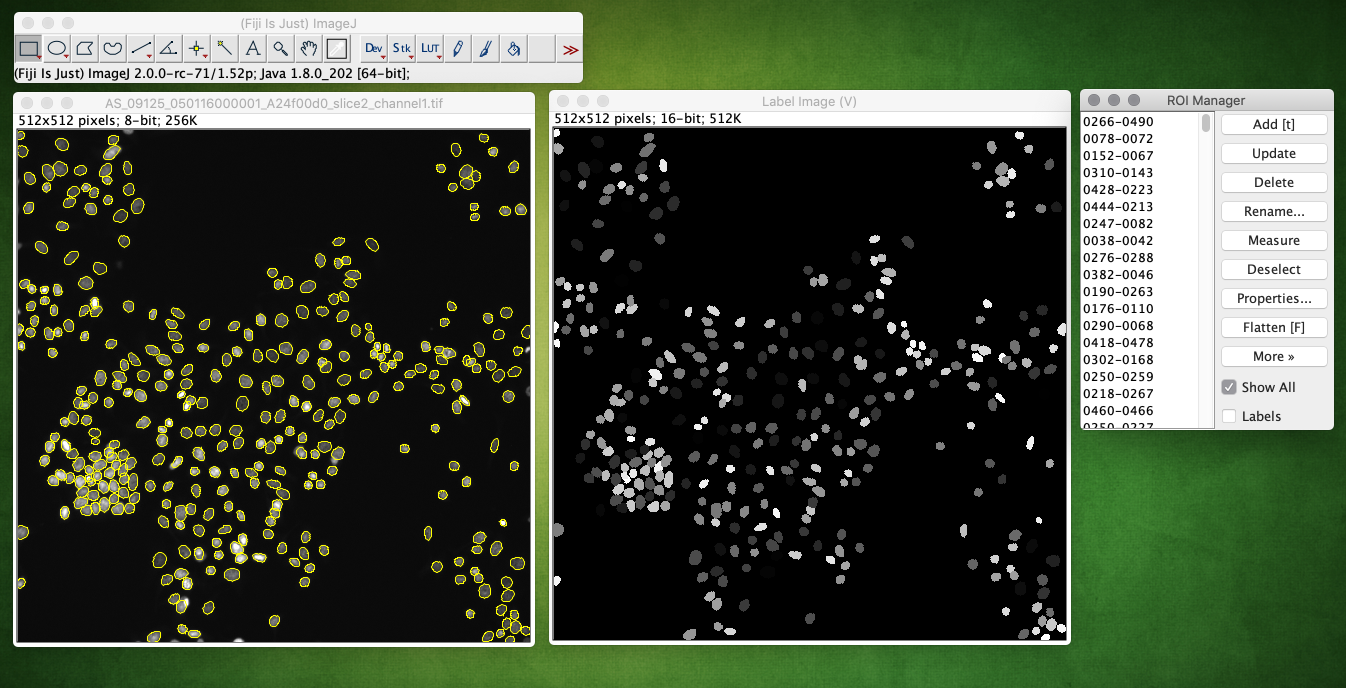Open the Dev developer menu
The width and height of the screenshot is (1346, 688).
click(374, 47)
